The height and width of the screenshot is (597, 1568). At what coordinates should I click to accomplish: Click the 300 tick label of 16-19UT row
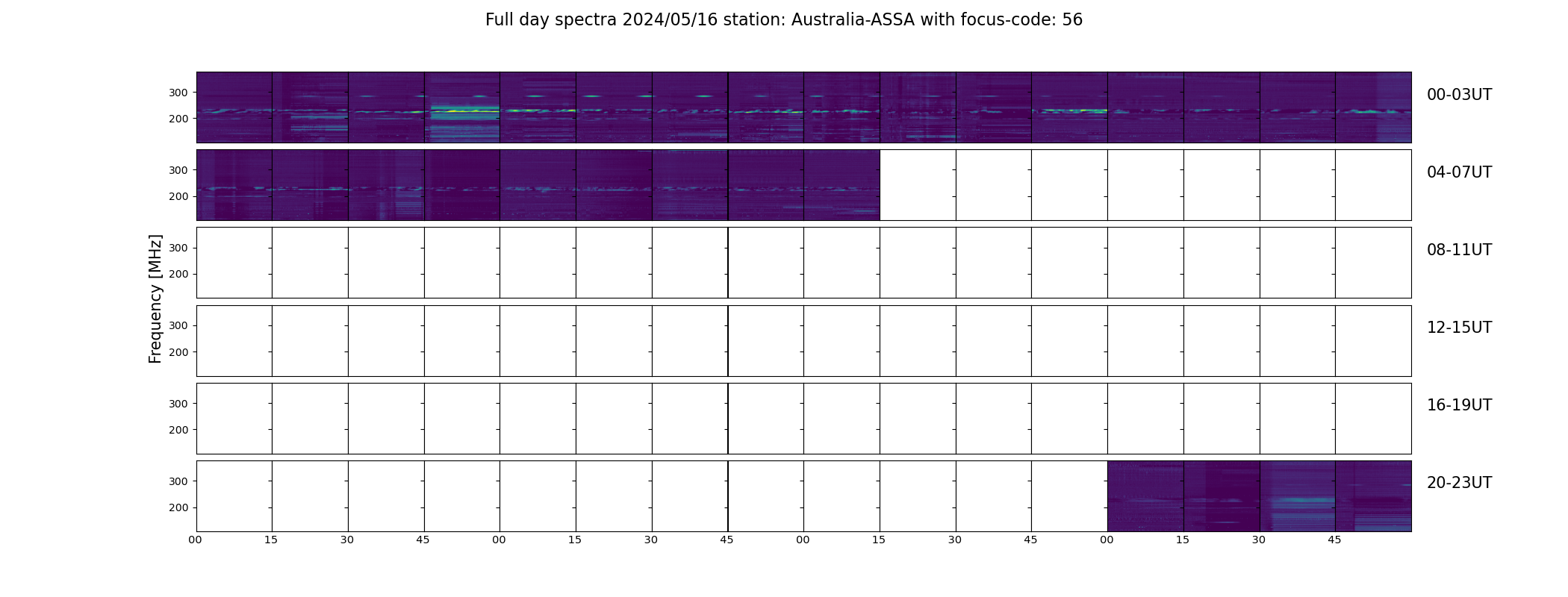tap(178, 404)
